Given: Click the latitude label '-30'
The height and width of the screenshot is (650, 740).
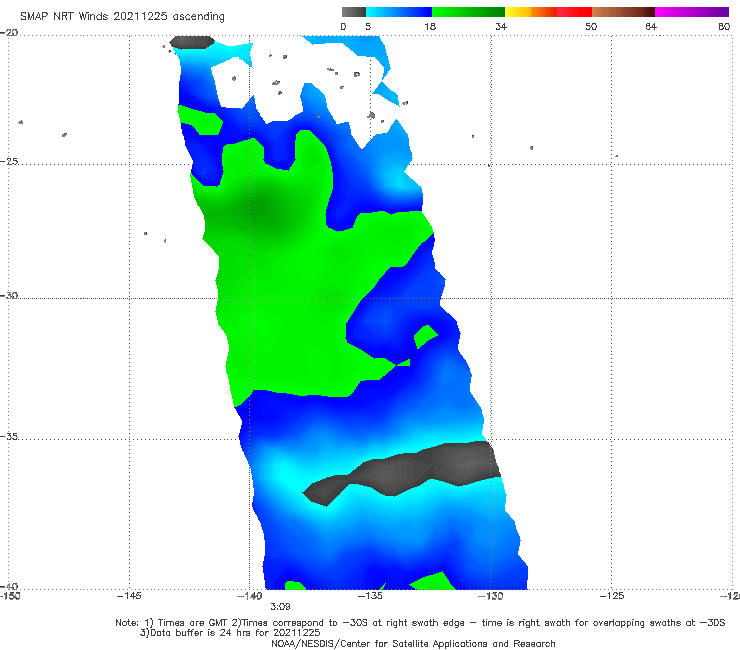Looking at the screenshot, I should point(9,295).
